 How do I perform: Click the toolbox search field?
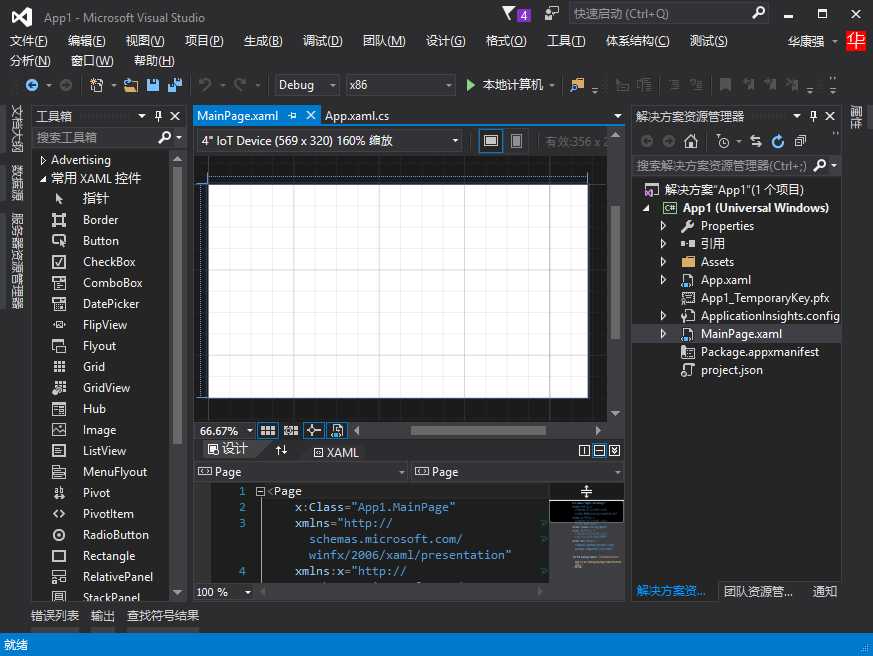pos(95,138)
